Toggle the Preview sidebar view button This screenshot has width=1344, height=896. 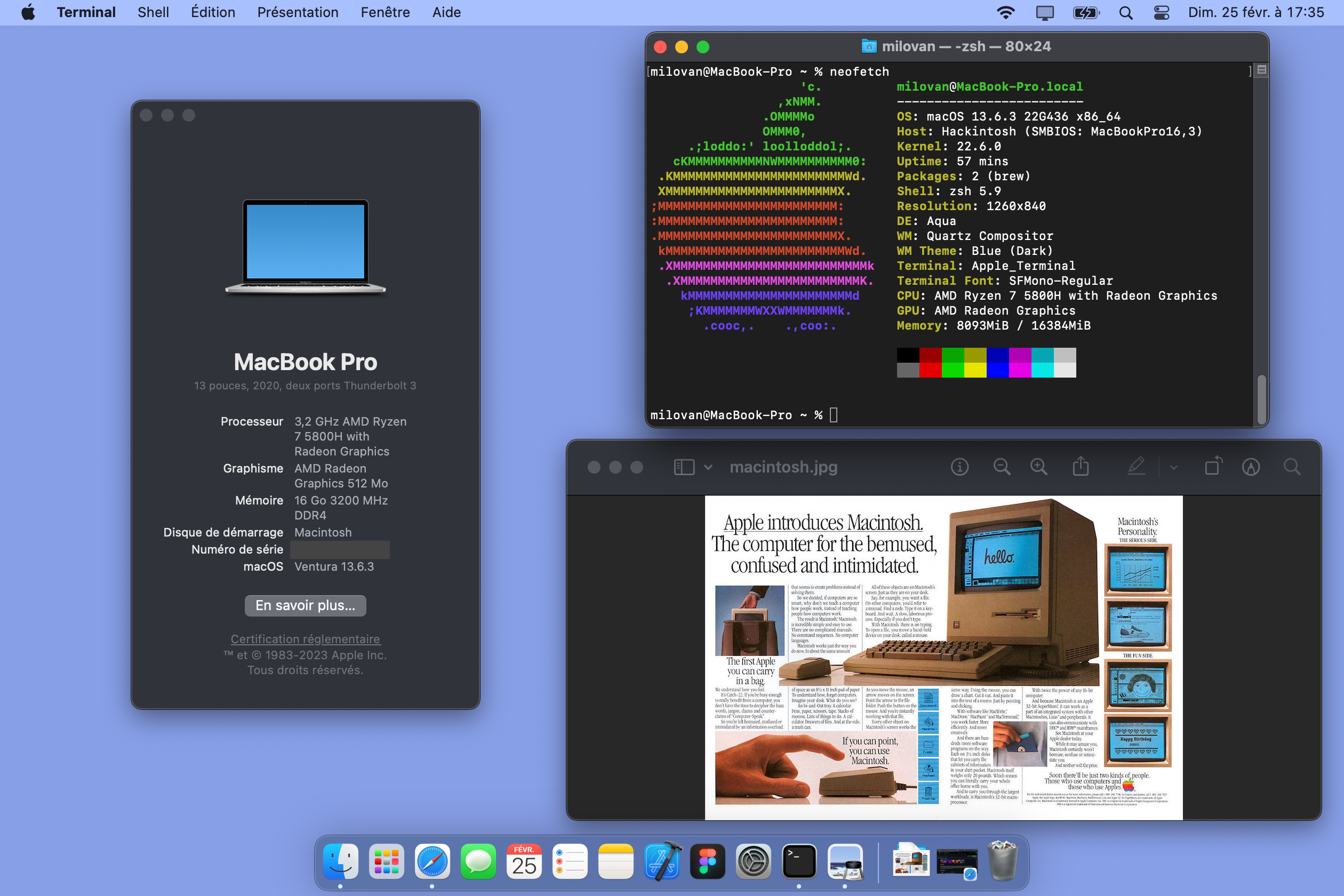click(x=684, y=467)
